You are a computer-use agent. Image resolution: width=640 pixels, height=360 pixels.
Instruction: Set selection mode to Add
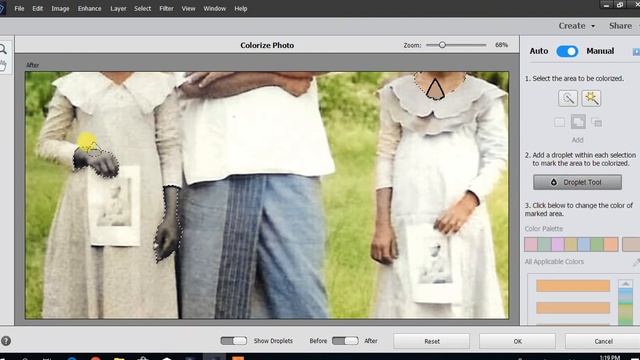[x=578, y=122]
